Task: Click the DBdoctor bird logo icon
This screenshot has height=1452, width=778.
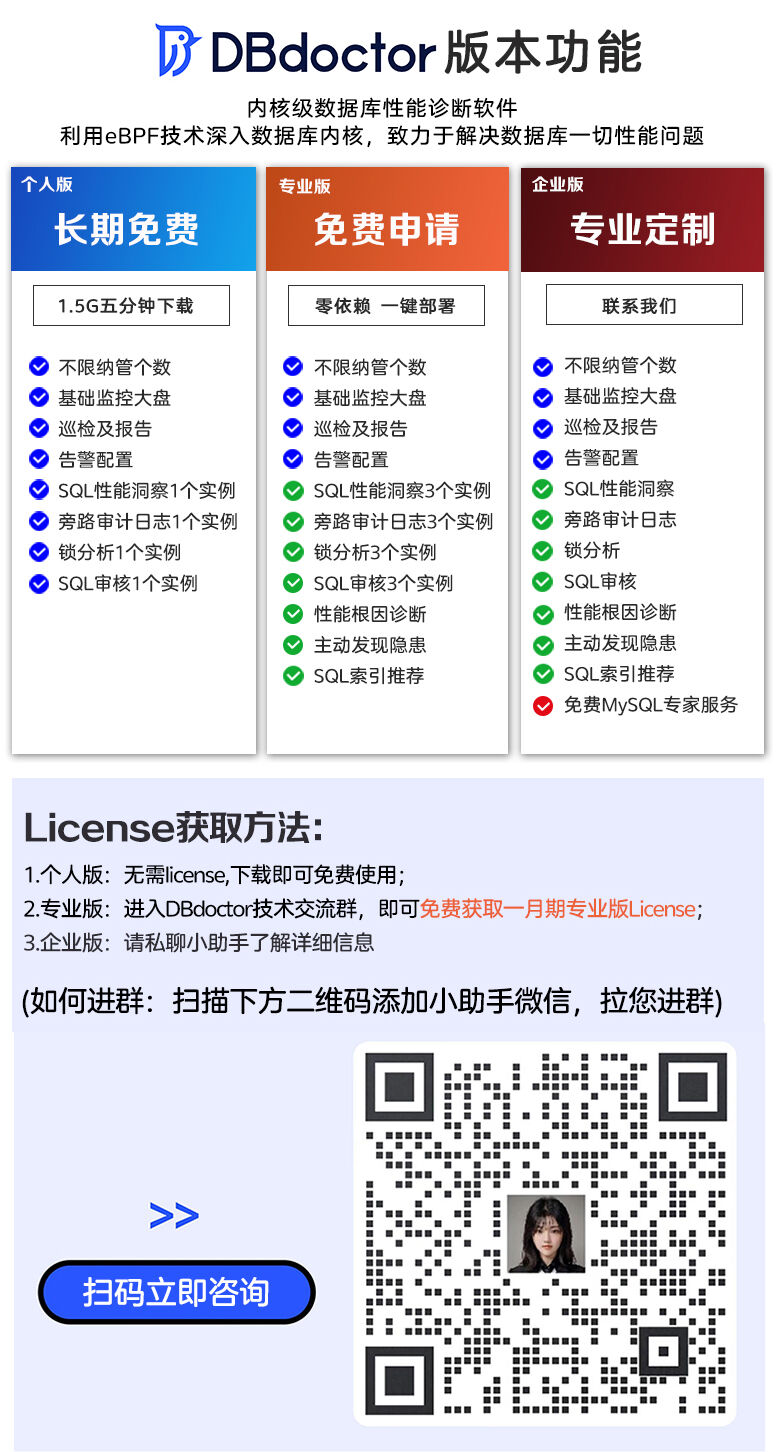Action: pos(179,50)
